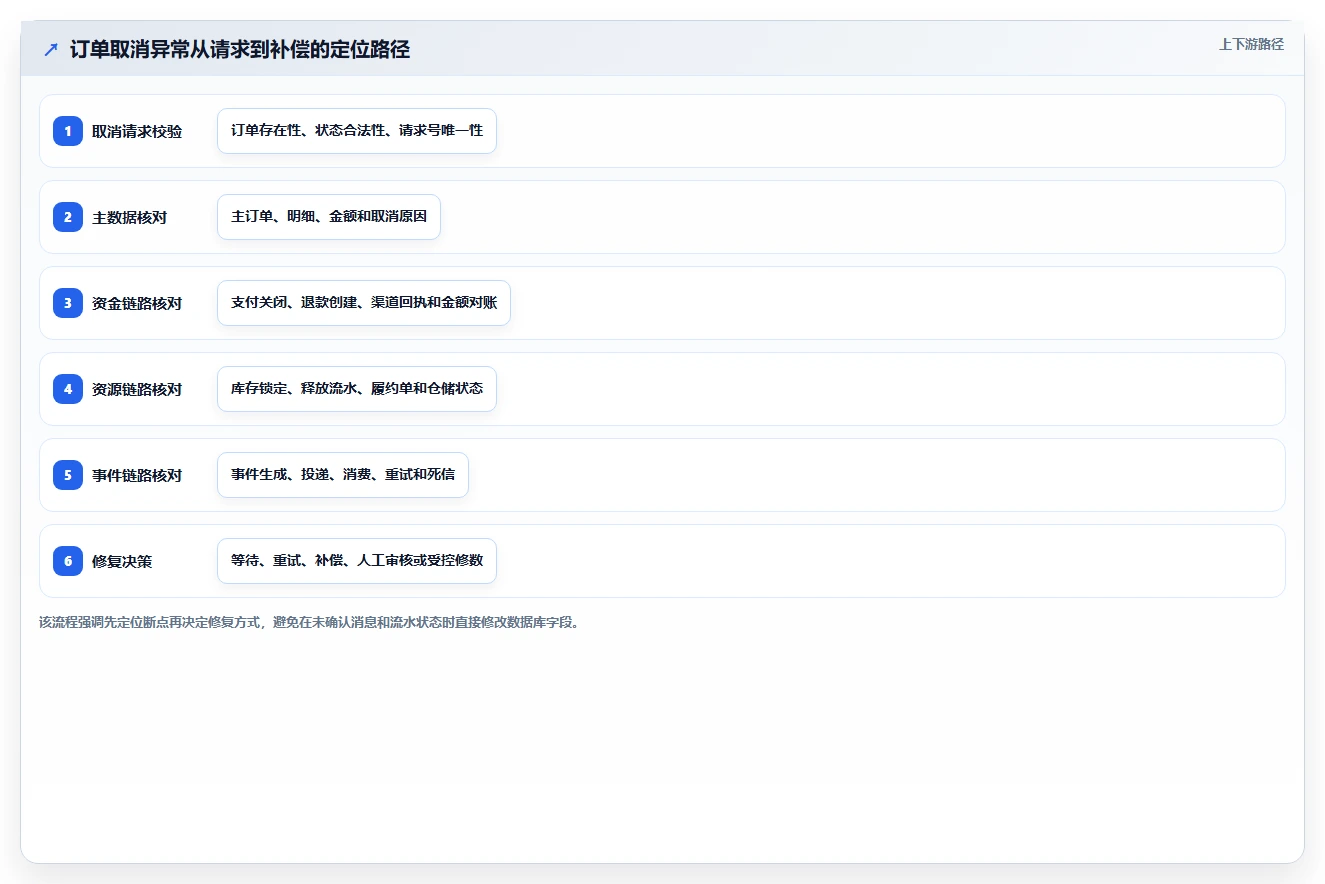
Task: Open the 库存锁定、释放流水、履约单和仓储状态 box
Action: pyautogui.click(x=357, y=389)
